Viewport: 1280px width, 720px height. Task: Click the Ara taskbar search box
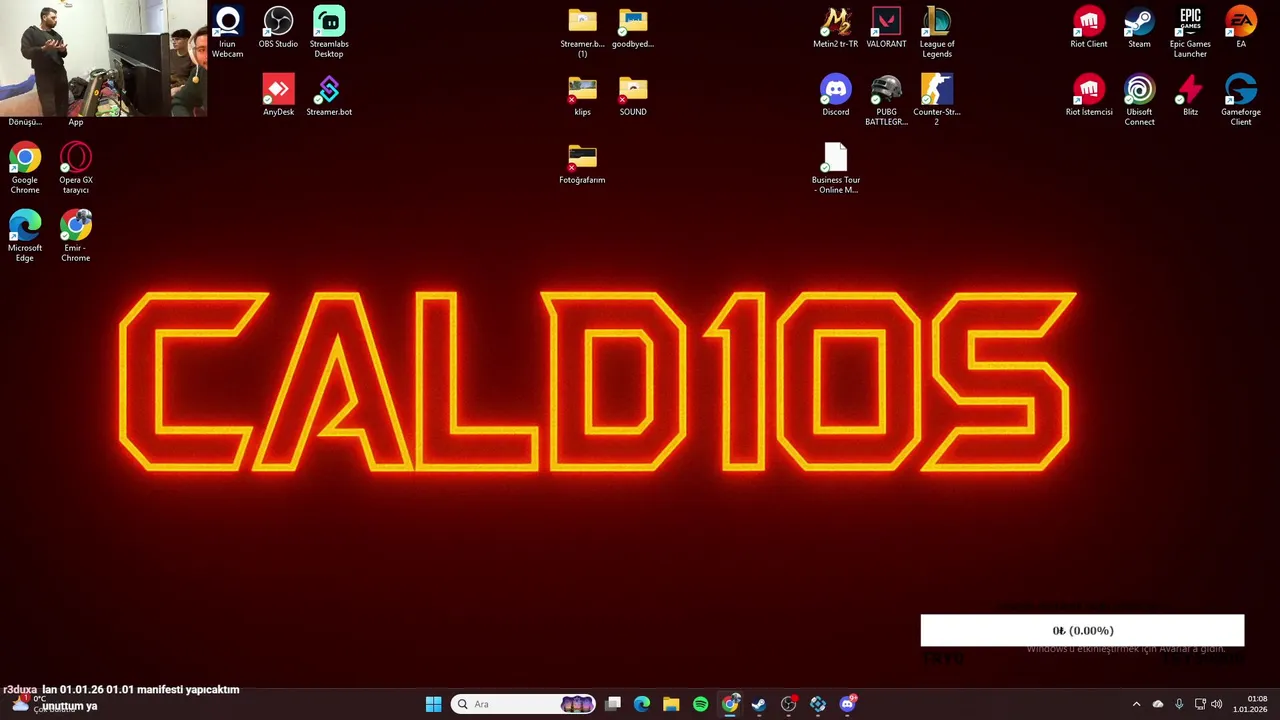[524, 704]
